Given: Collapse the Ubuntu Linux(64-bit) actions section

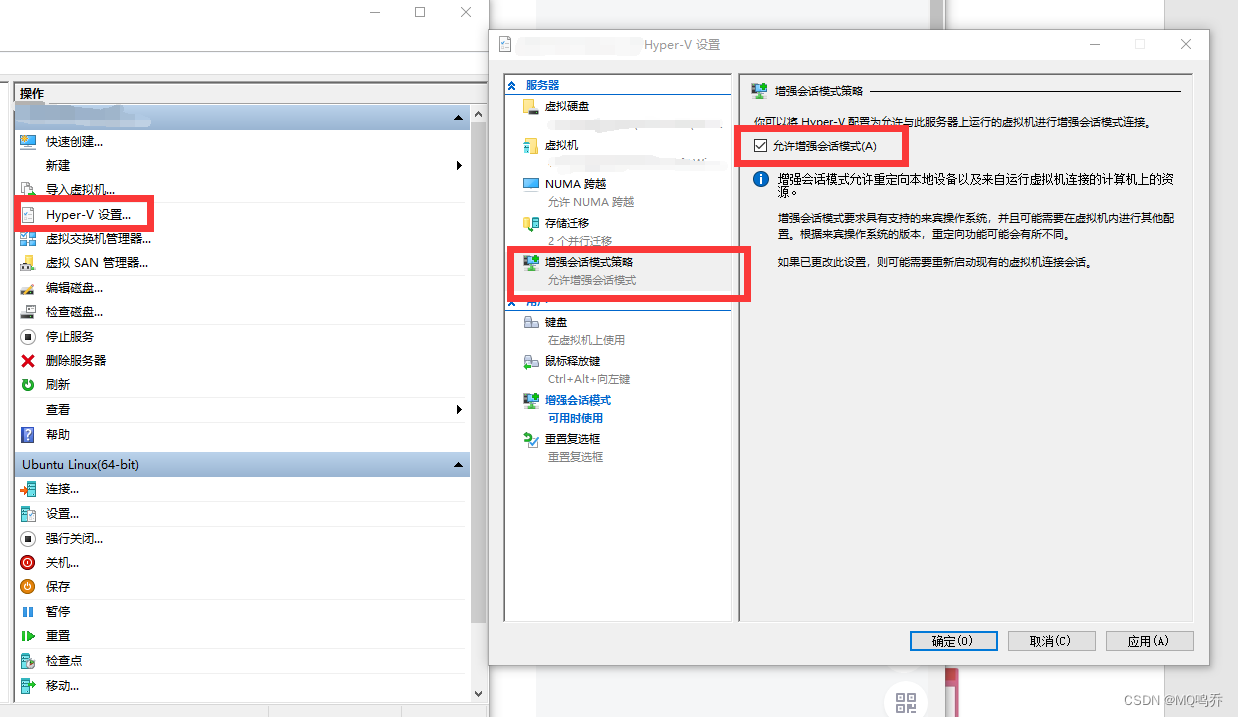Looking at the screenshot, I should (459, 466).
